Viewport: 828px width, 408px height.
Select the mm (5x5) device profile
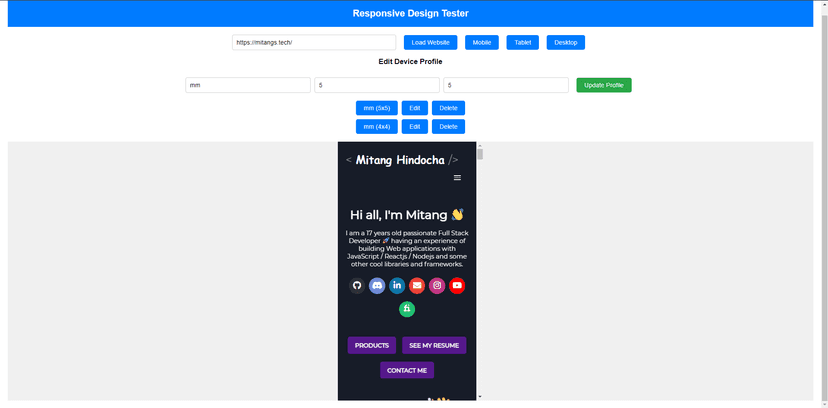[x=379, y=108]
